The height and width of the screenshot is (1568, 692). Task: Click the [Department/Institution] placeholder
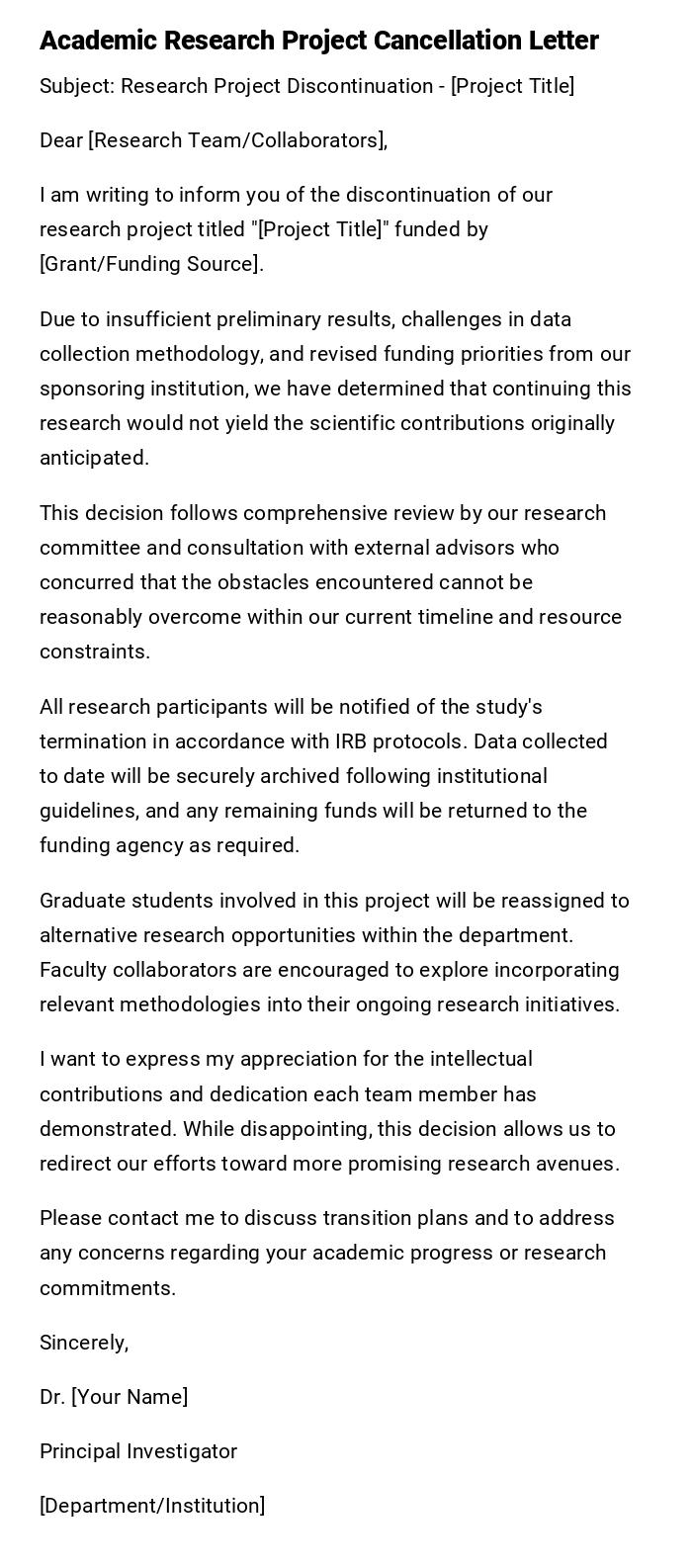tap(152, 1506)
